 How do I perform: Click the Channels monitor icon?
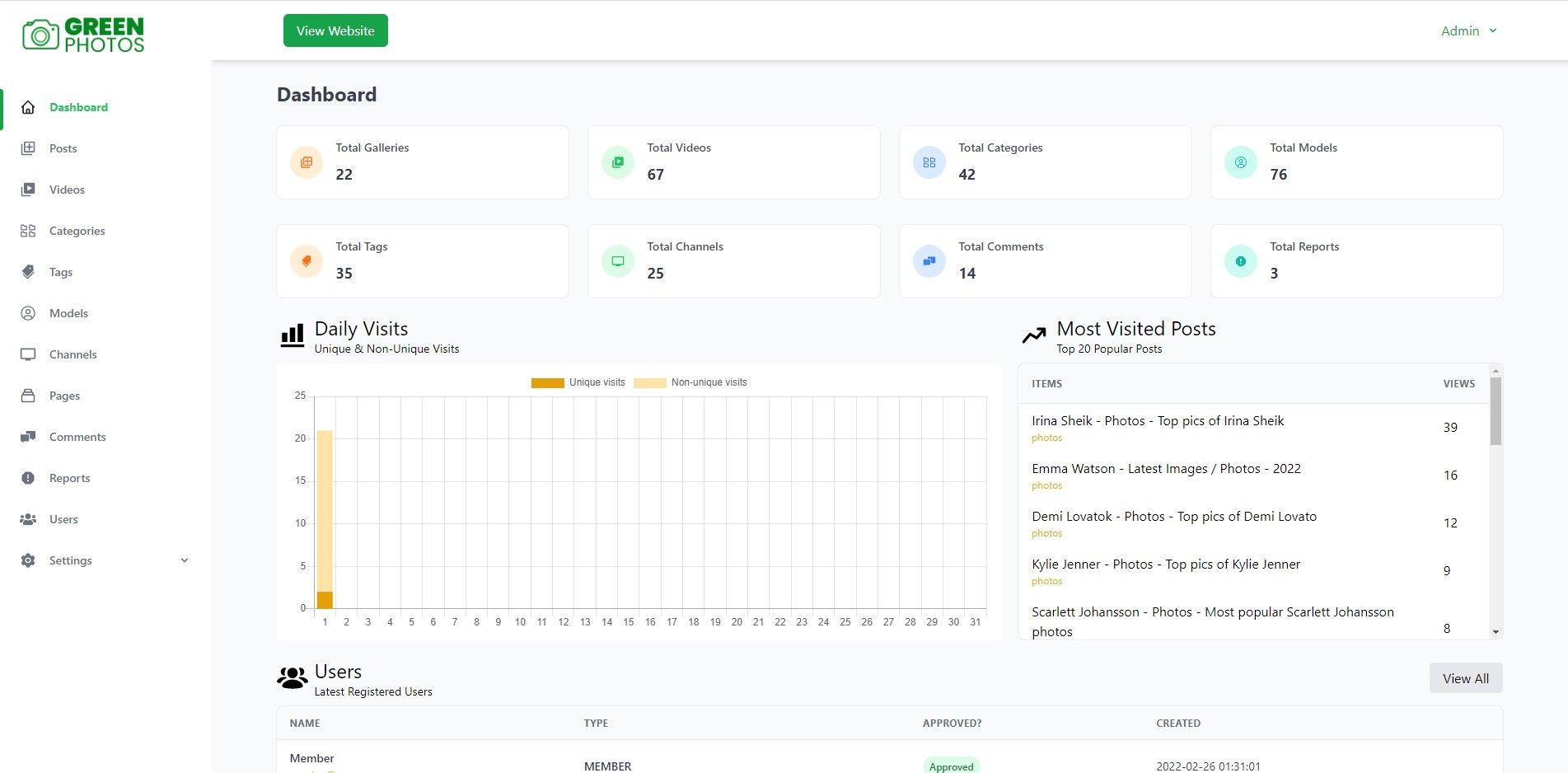click(28, 354)
